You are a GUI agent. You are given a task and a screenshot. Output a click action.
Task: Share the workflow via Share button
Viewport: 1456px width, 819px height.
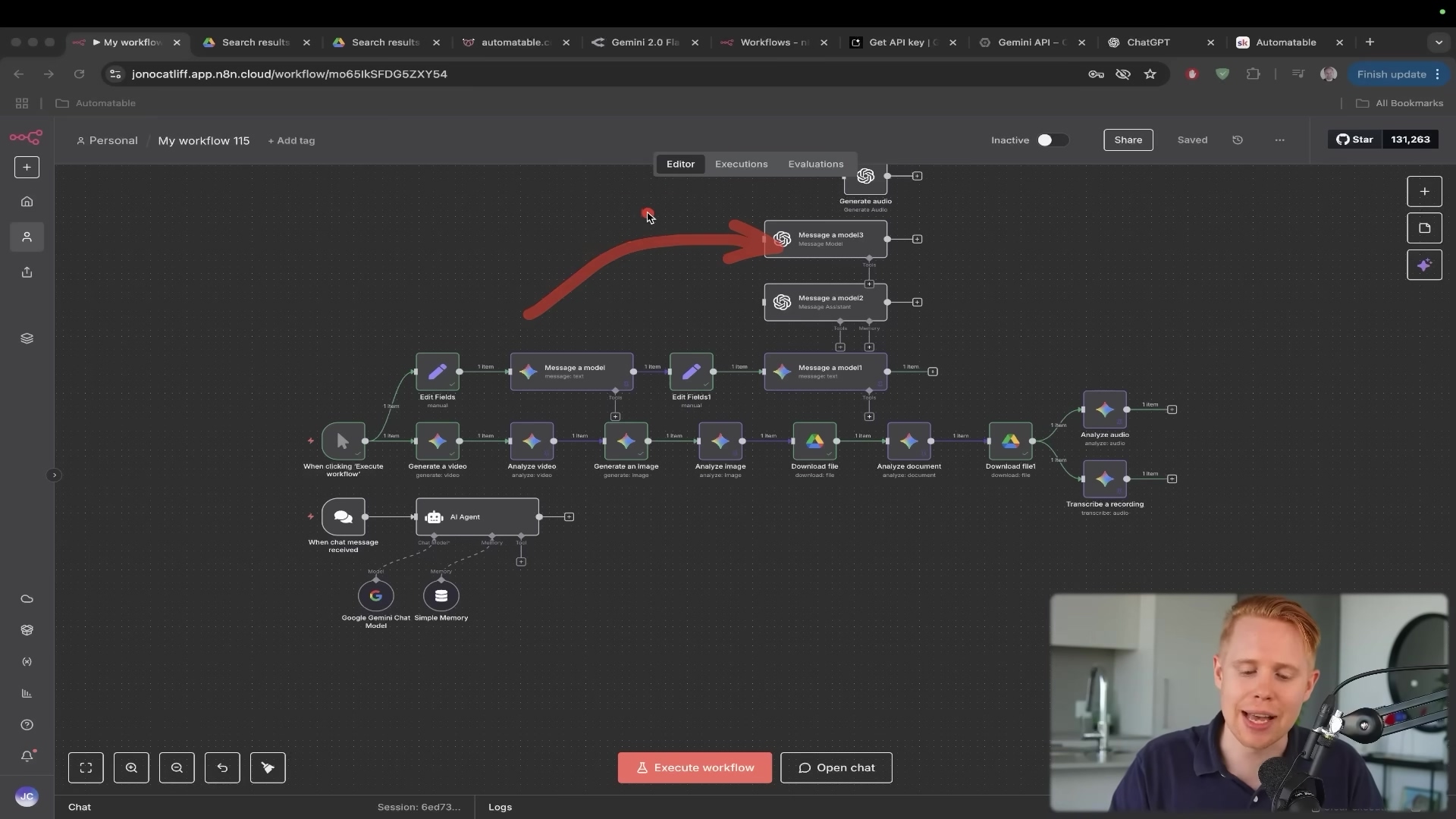(1128, 140)
